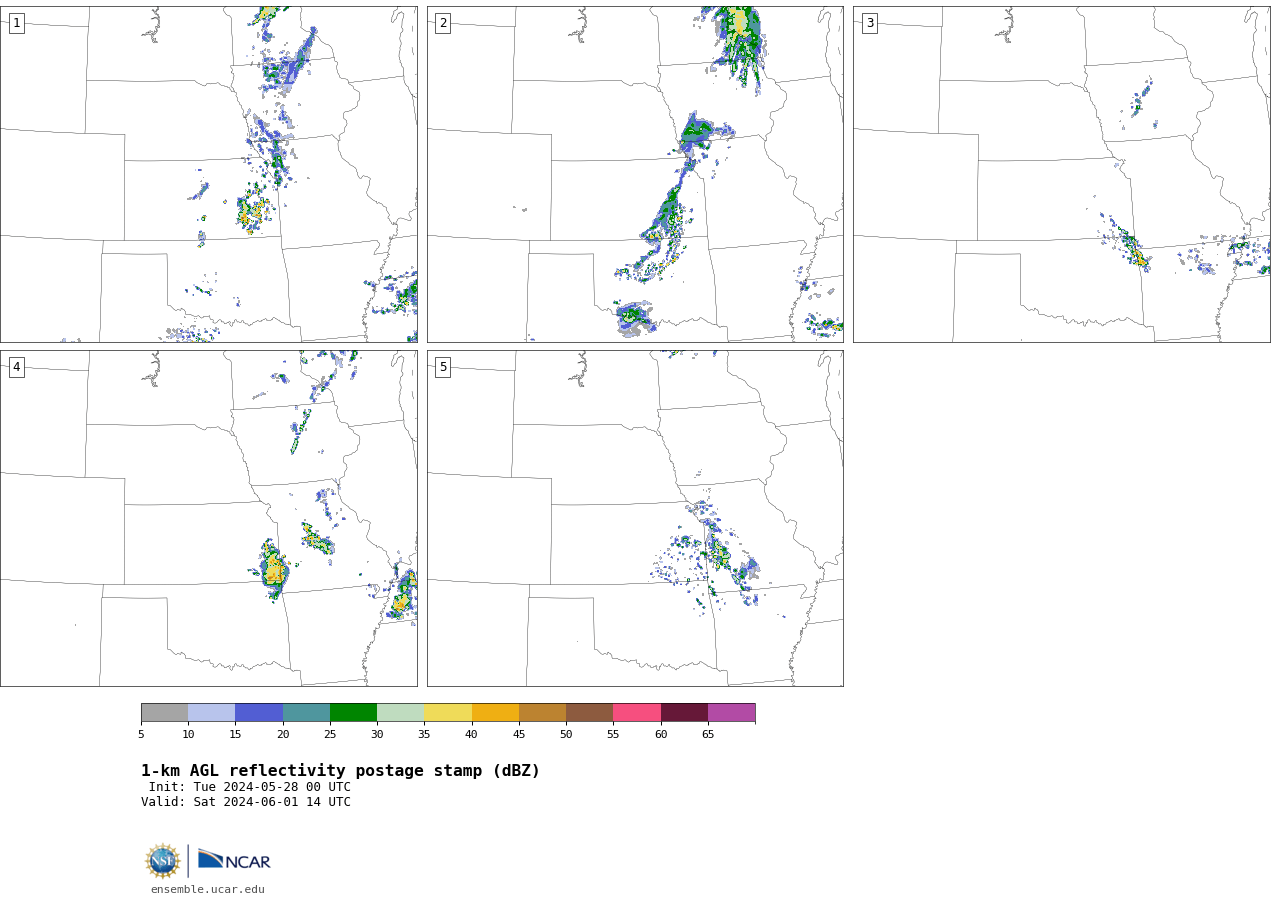Select the gray 5-10 dBZ swatch
Viewport: 1280px width, 901px height.
pyautogui.click(x=164, y=713)
